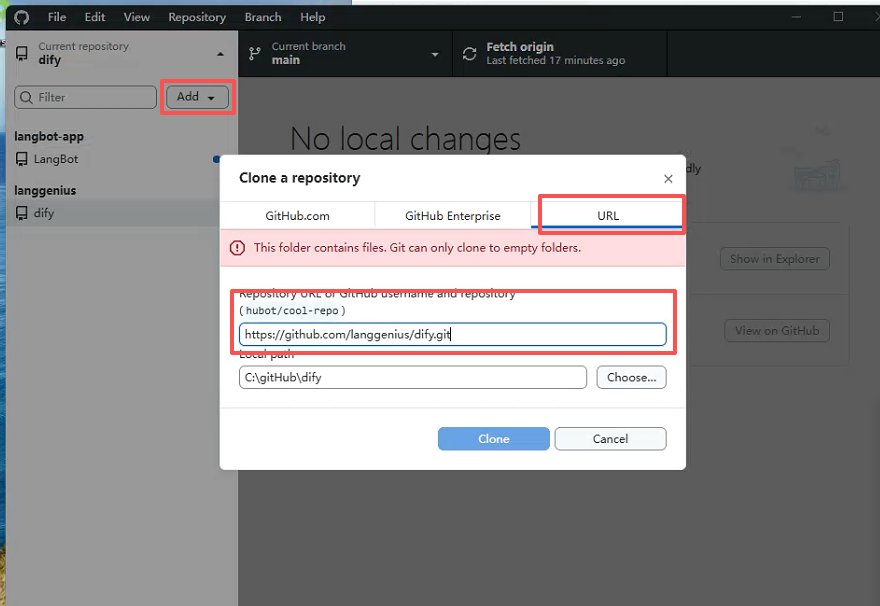The height and width of the screenshot is (606, 880).
Task: Cancel the clone dialog
Action: pos(611,439)
